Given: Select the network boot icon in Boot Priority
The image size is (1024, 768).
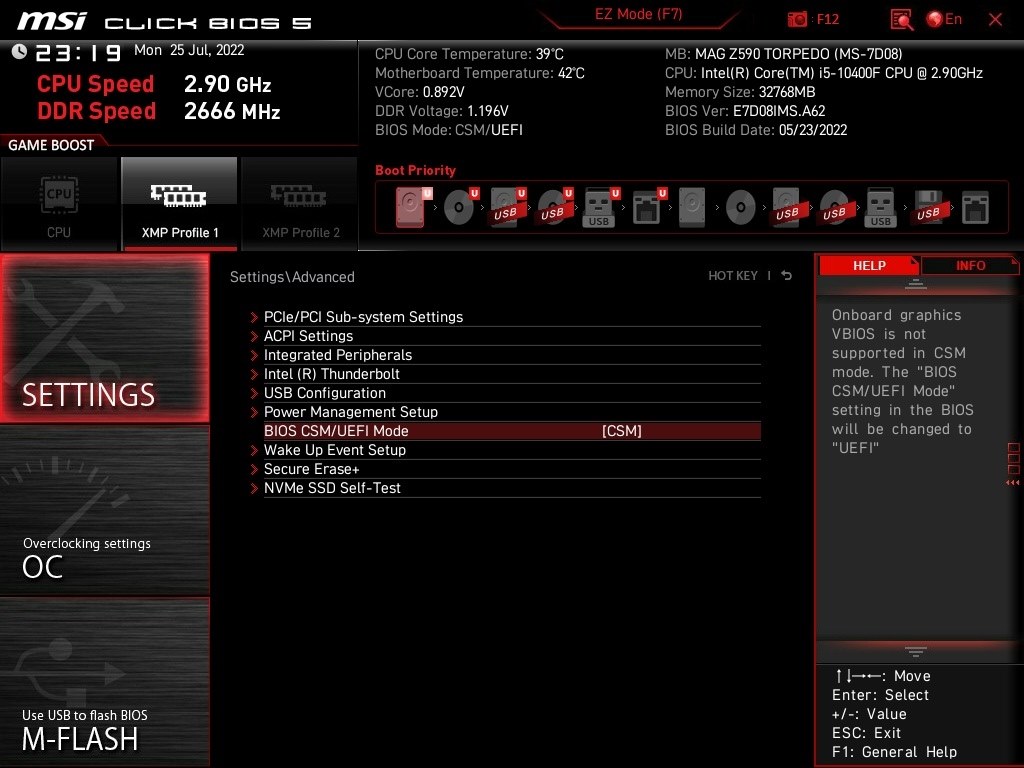Looking at the screenshot, I should pos(647,205).
